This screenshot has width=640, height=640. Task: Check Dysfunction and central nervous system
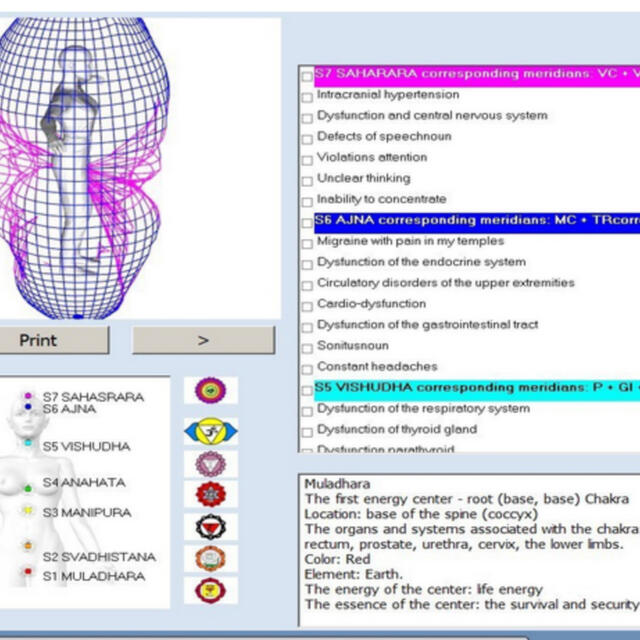[x=307, y=118]
